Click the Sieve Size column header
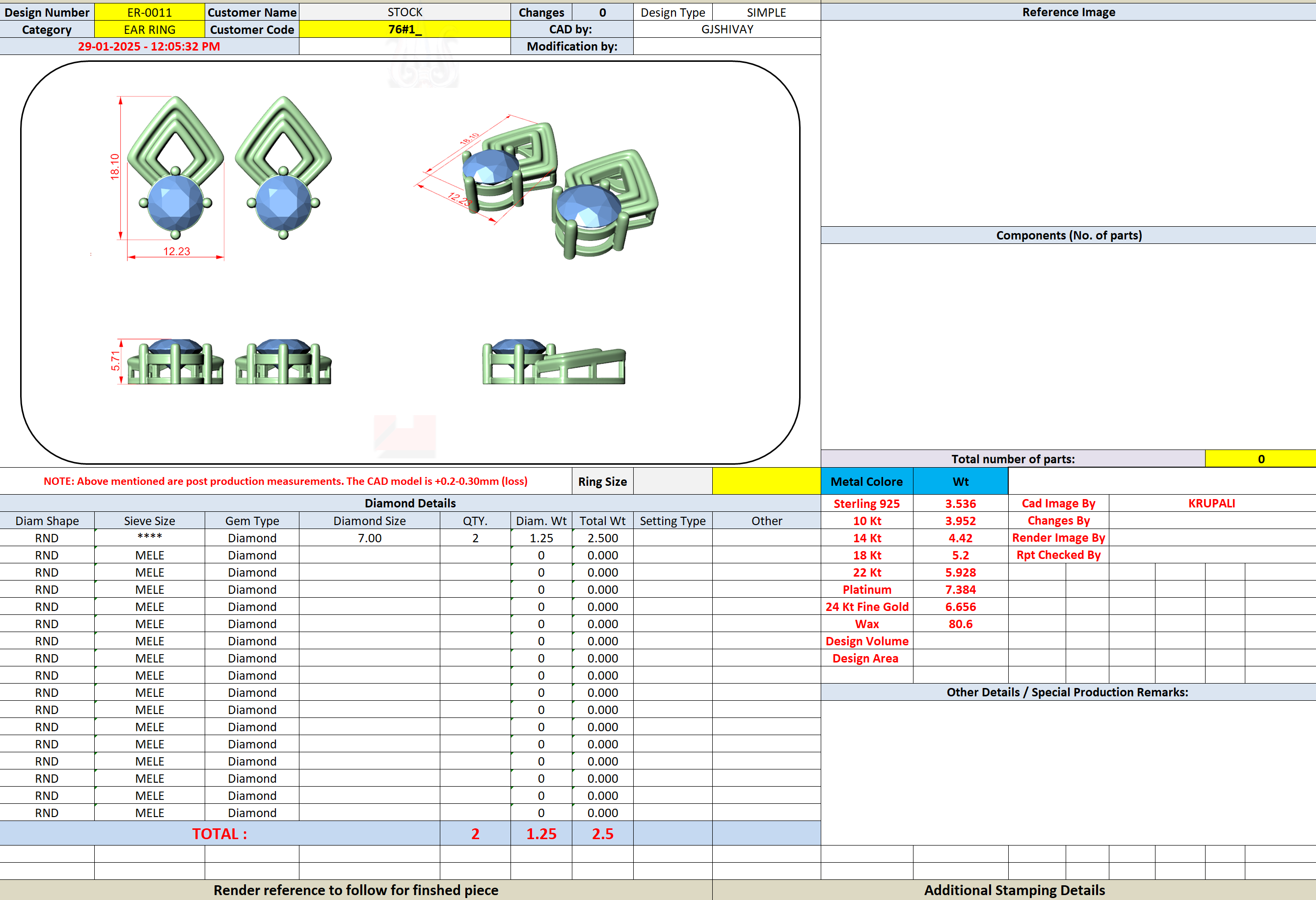Screen dimensions: 1316x900 (150, 521)
